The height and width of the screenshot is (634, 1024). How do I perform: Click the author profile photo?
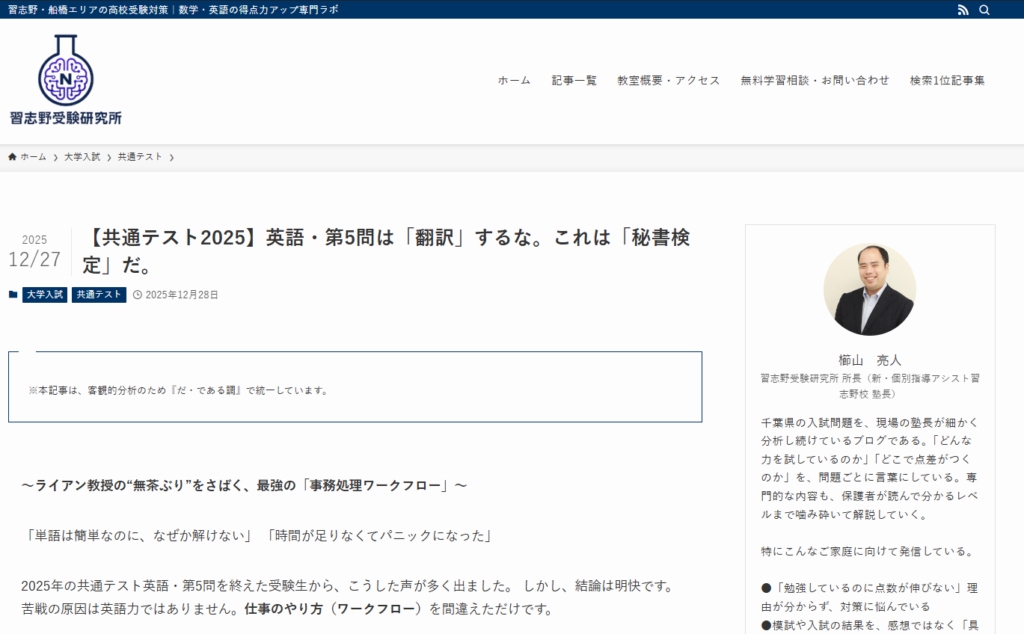(869, 289)
